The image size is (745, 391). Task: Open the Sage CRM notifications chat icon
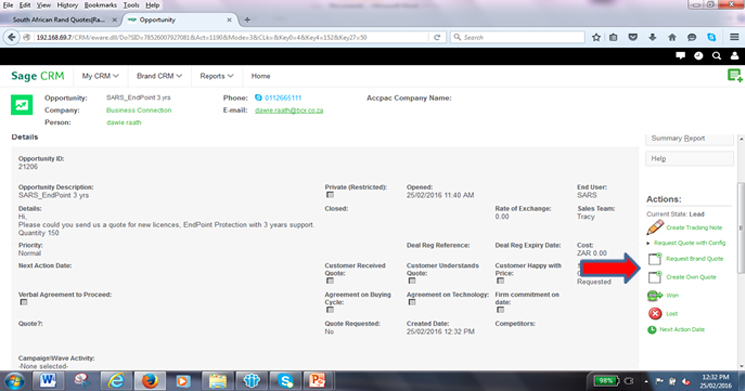pyautogui.click(x=680, y=56)
